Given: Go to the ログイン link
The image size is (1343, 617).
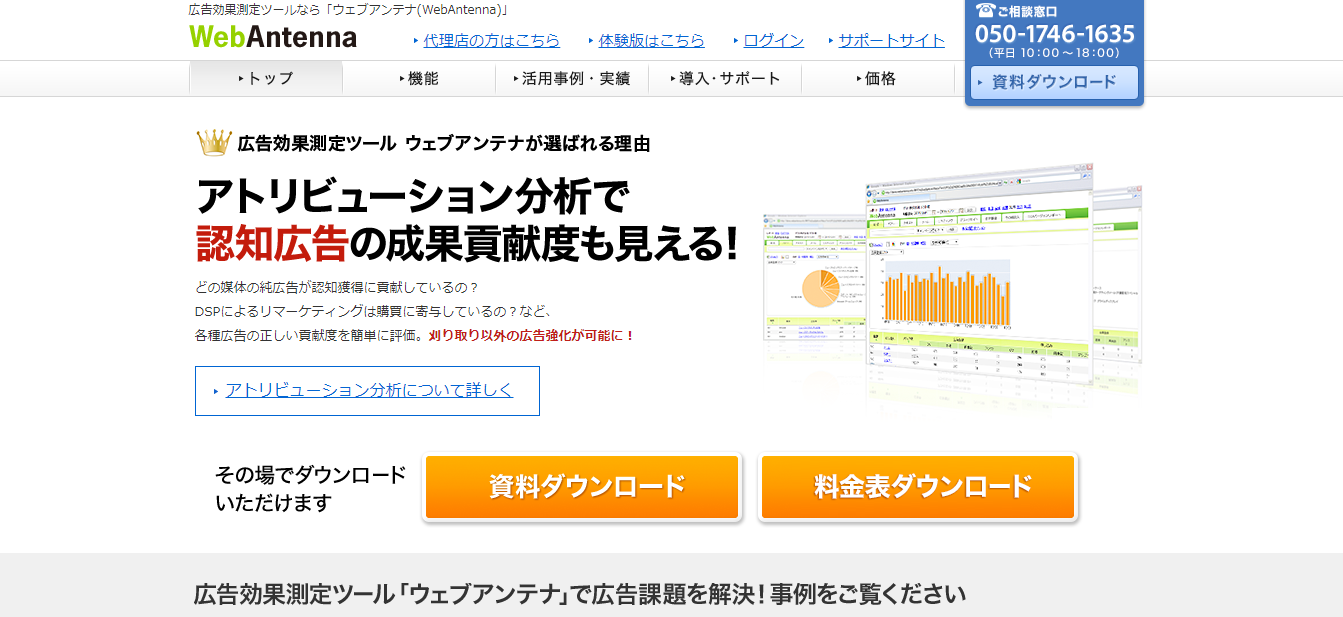Looking at the screenshot, I should point(773,41).
